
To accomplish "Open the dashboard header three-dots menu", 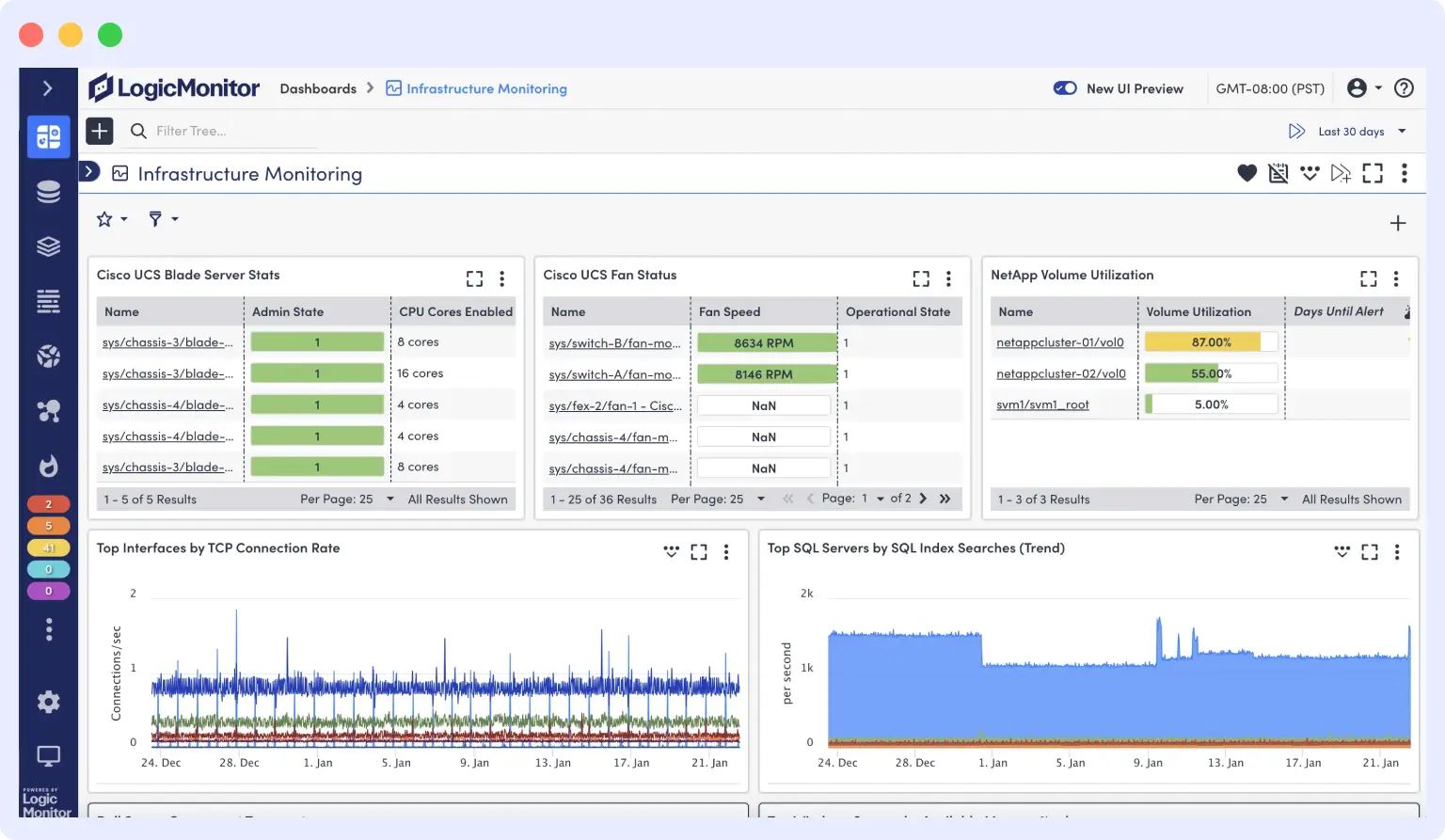I will tap(1405, 173).
